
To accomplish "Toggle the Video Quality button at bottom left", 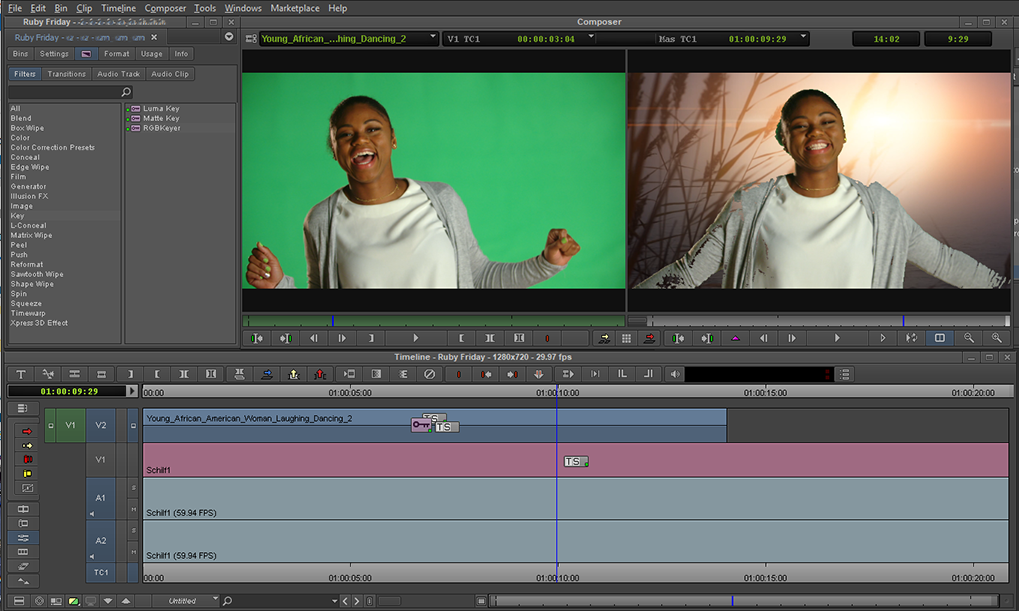I will tap(74, 601).
